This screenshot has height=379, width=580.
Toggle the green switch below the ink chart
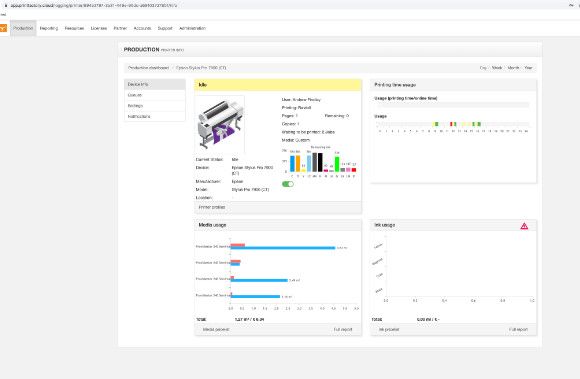coord(288,184)
